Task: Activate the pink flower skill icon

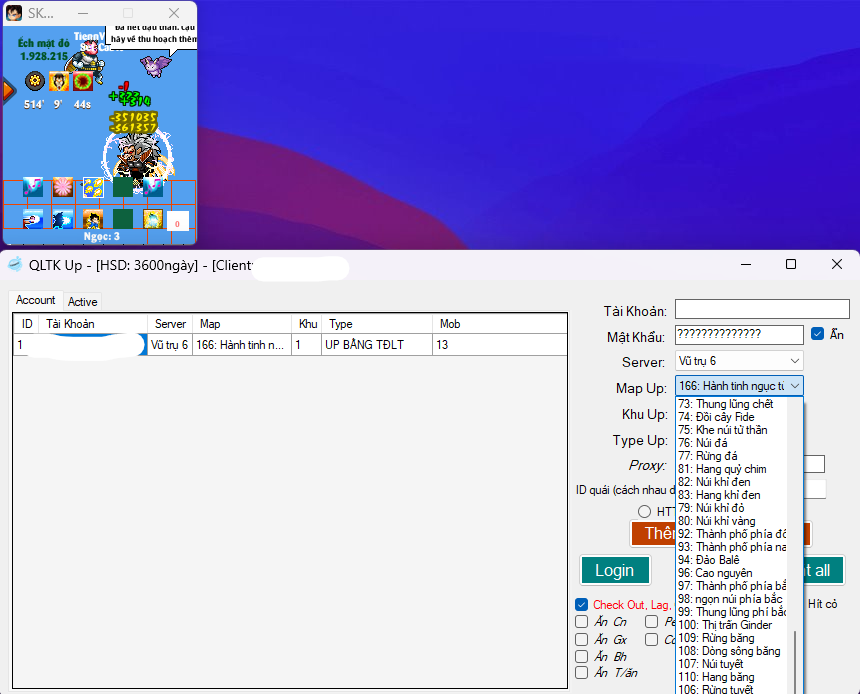Action: pyautogui.click(x=63, y=187)
